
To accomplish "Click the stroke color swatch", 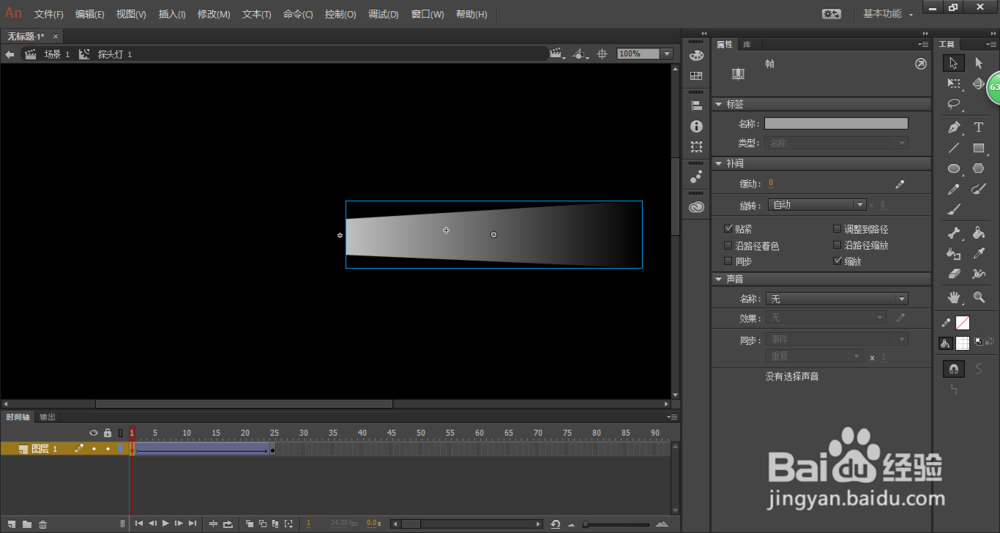I will coord(962,322).
